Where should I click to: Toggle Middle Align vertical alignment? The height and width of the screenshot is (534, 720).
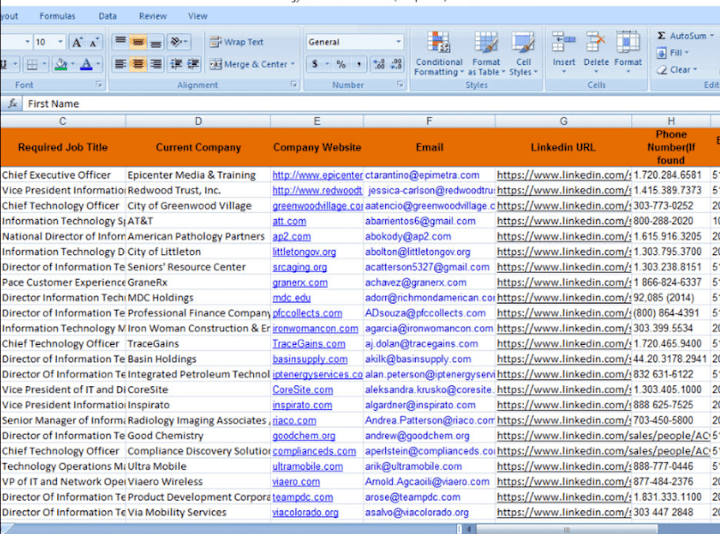click(138, 42)
